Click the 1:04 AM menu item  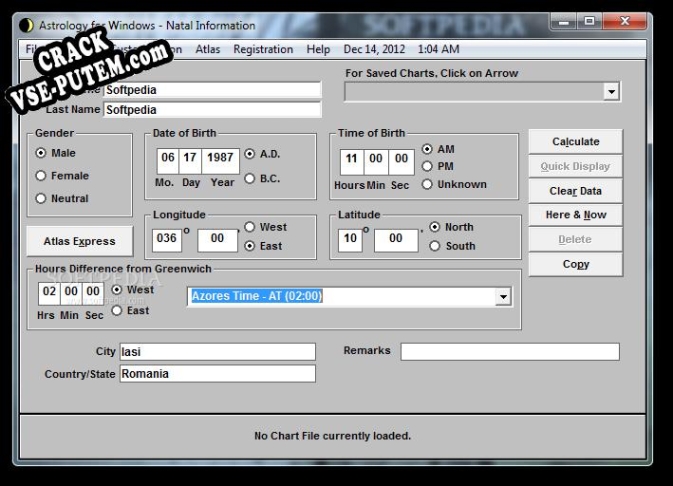(439, 49)
